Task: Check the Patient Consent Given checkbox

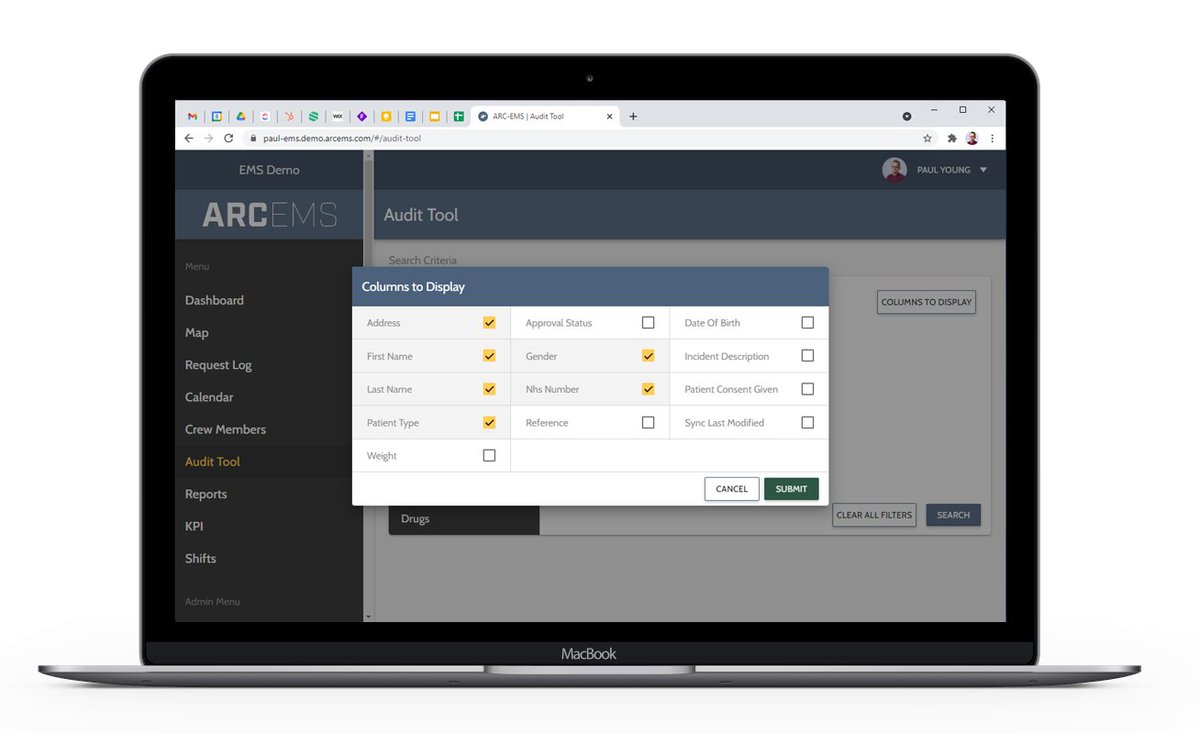Action: click(x=808, y=389)
